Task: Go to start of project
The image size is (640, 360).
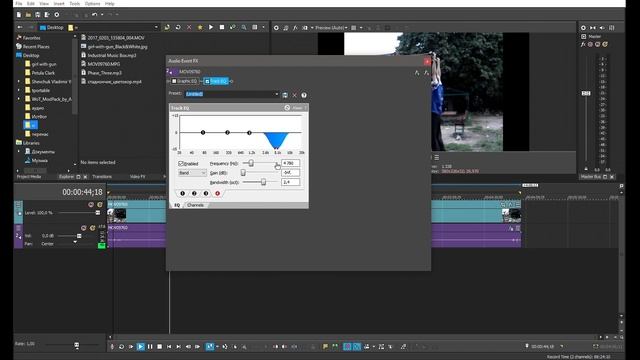Action: [169, 347]
